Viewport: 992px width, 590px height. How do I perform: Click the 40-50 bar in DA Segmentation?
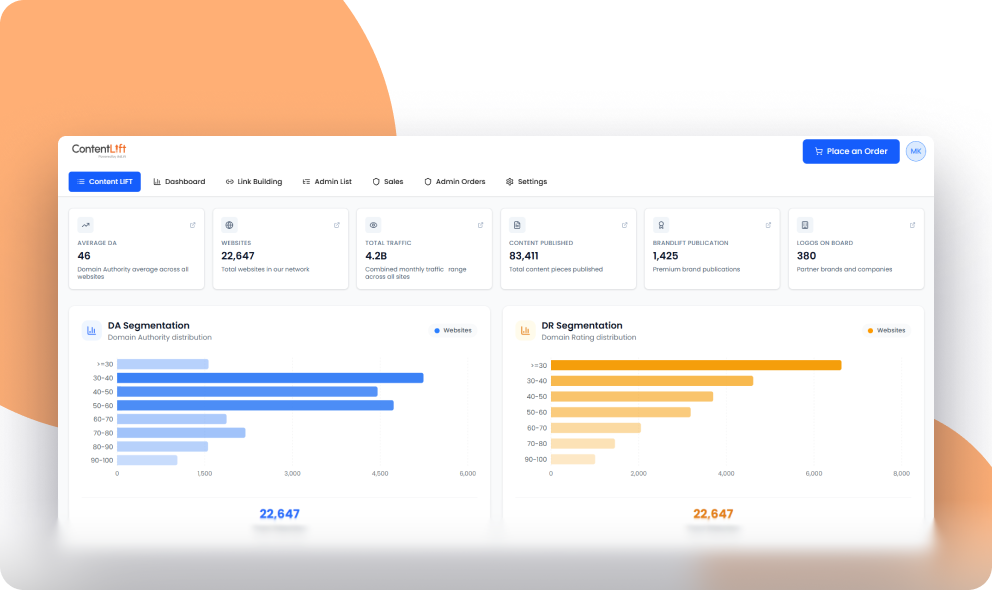[x=247, y=392]
